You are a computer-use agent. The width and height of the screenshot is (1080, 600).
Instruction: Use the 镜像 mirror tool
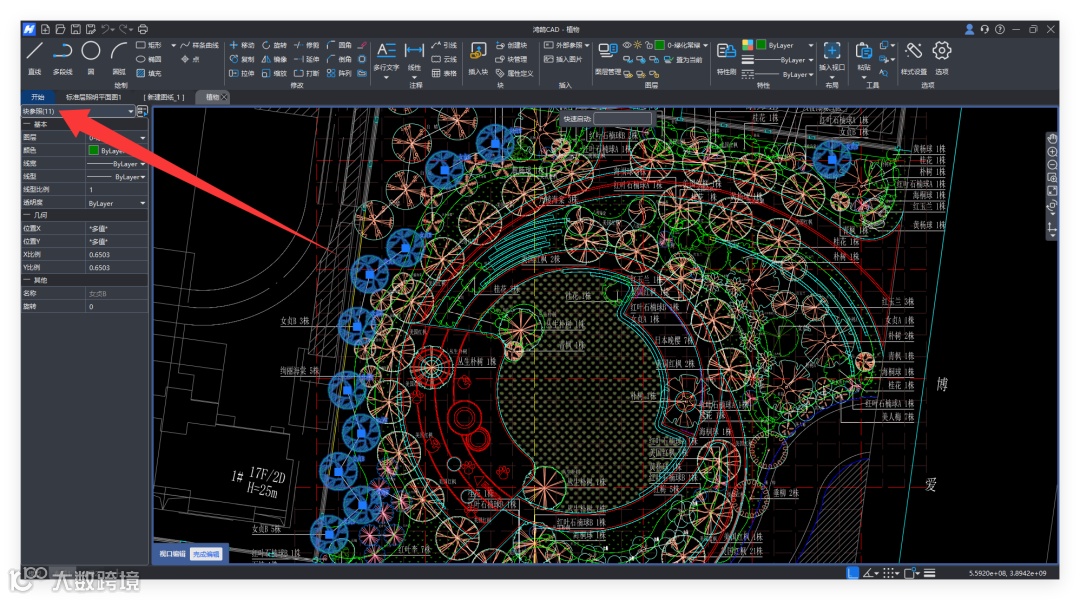pyautogui.click(x=274, y=59)
